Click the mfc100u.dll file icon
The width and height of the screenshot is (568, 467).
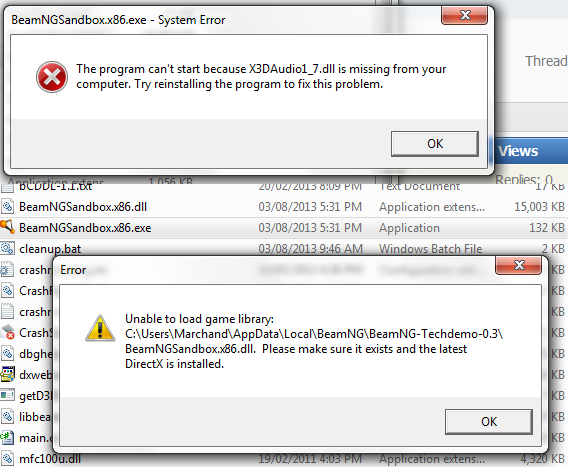(x=7, y=458)
